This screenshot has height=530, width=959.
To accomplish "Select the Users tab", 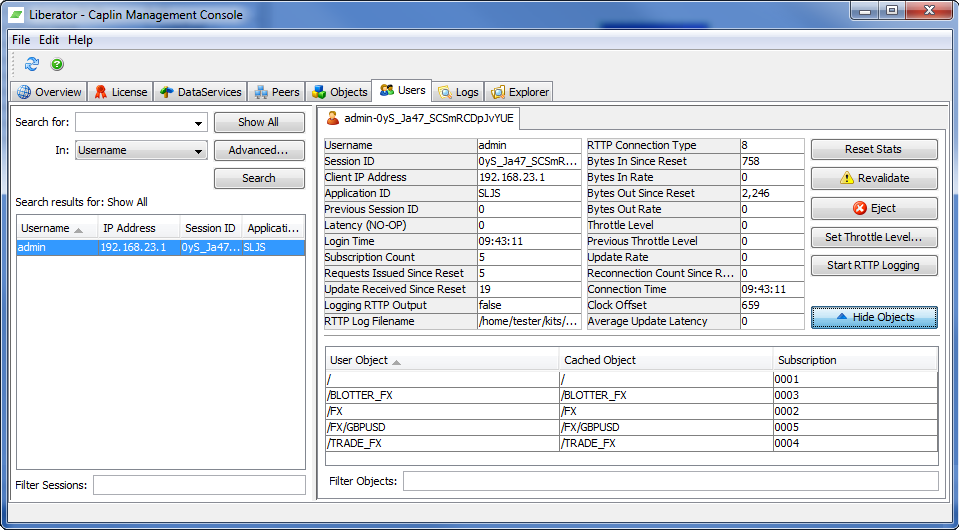I will [x=402, y=90].
